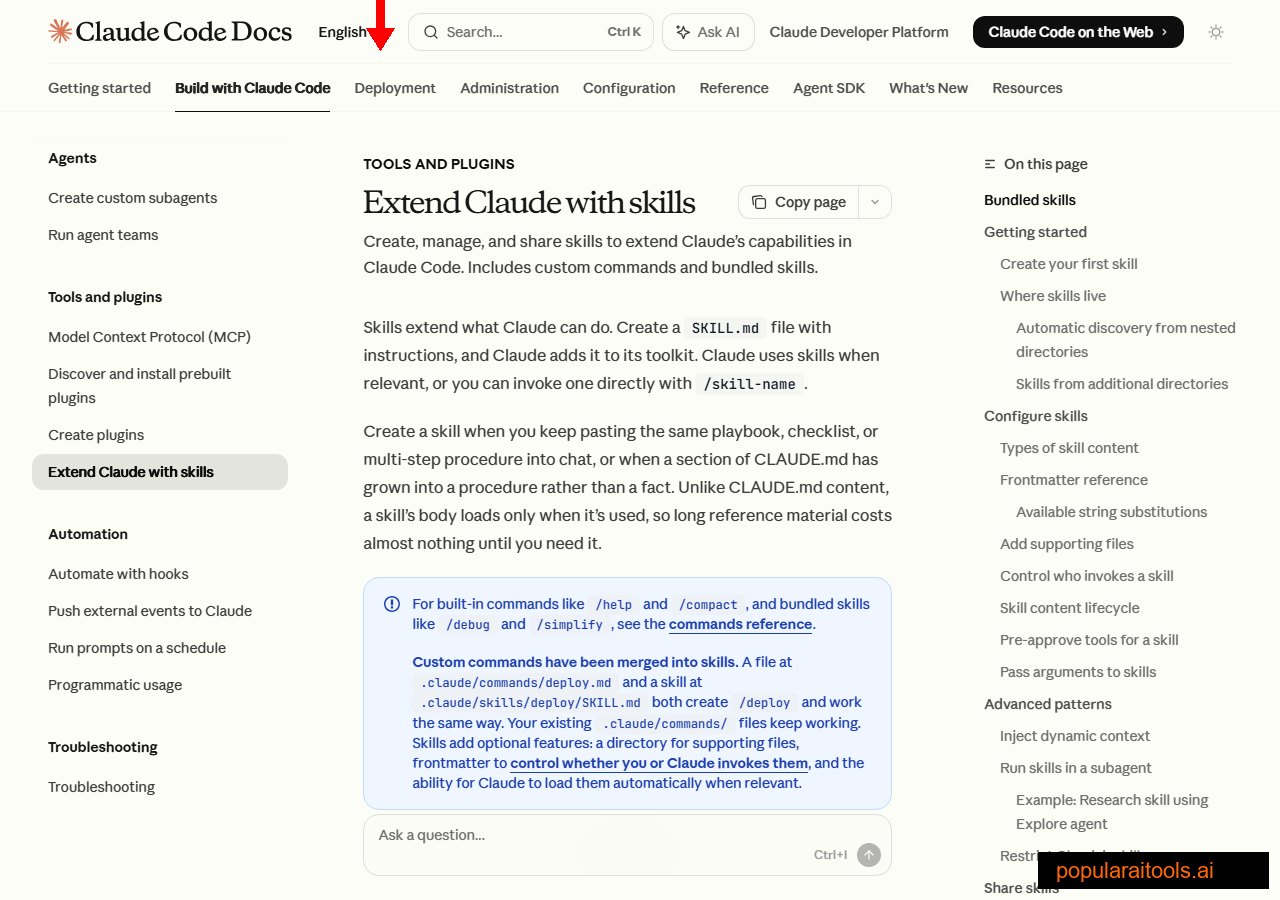
Task: Open the Agent SDK section
Action: (x=829, y=88)
